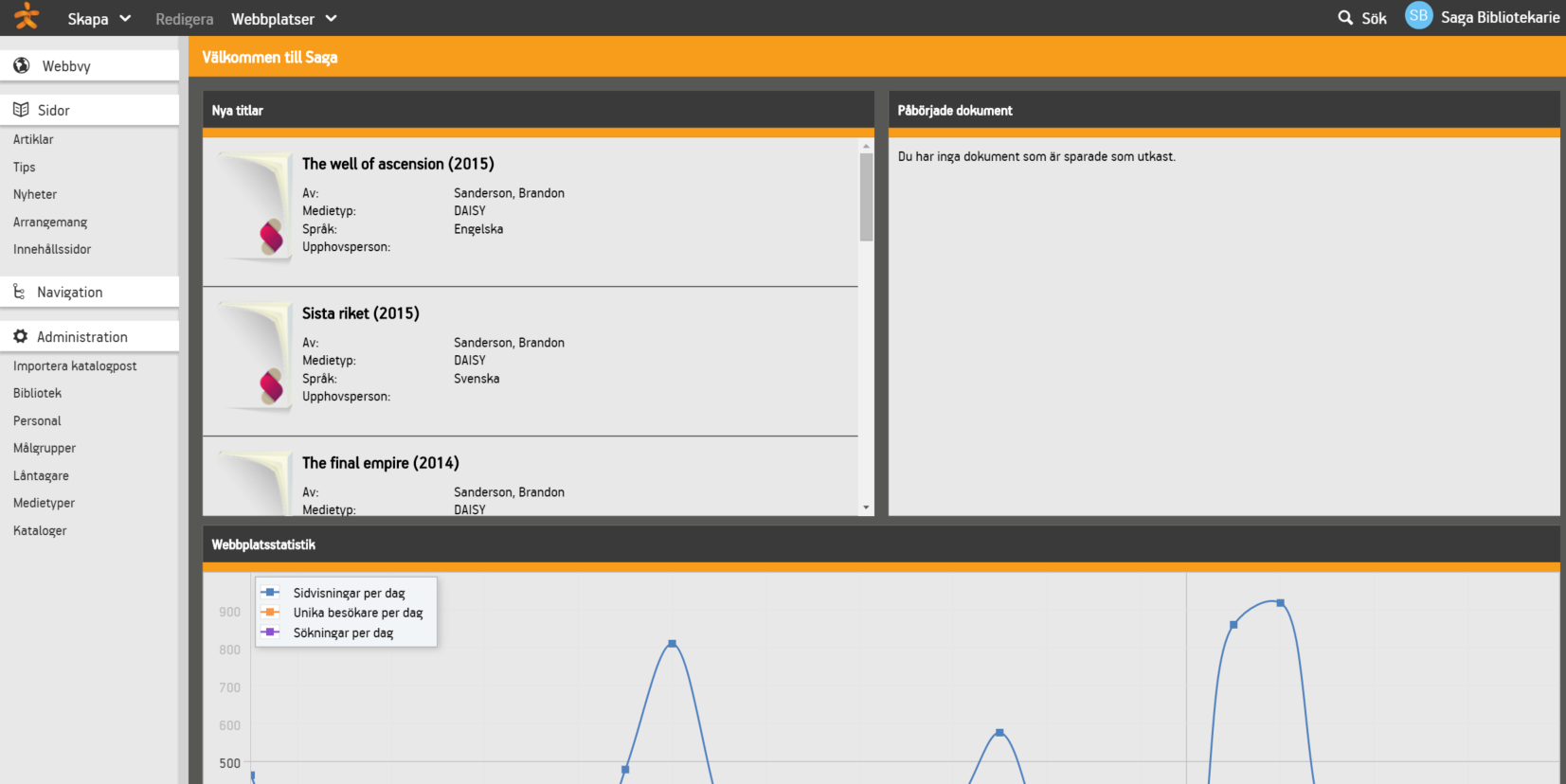This screenshot has height=784, width=1566.
Task: Click the orange star logo icon
Action: 27,17
